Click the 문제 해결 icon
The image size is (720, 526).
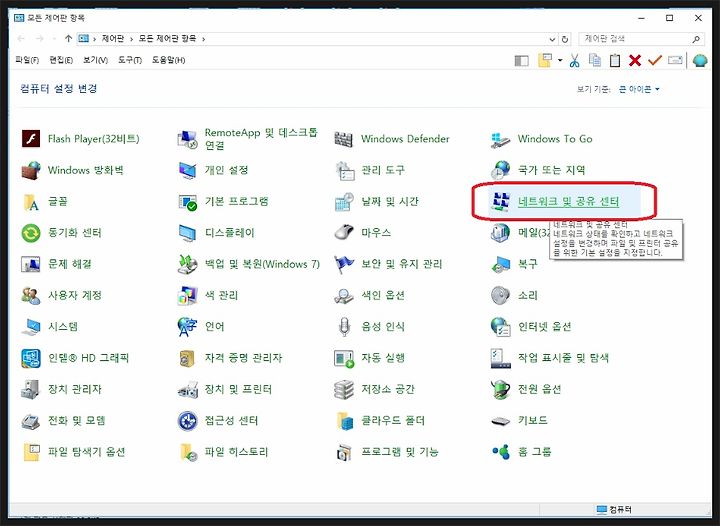(31, 264)
